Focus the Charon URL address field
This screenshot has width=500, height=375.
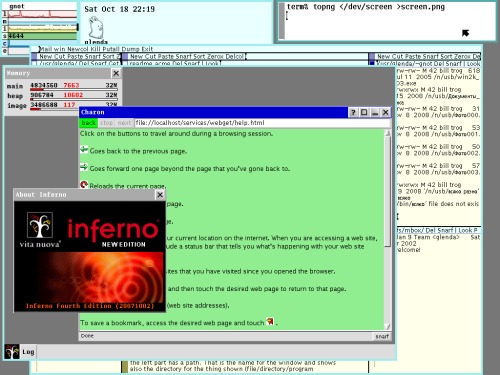262,123
